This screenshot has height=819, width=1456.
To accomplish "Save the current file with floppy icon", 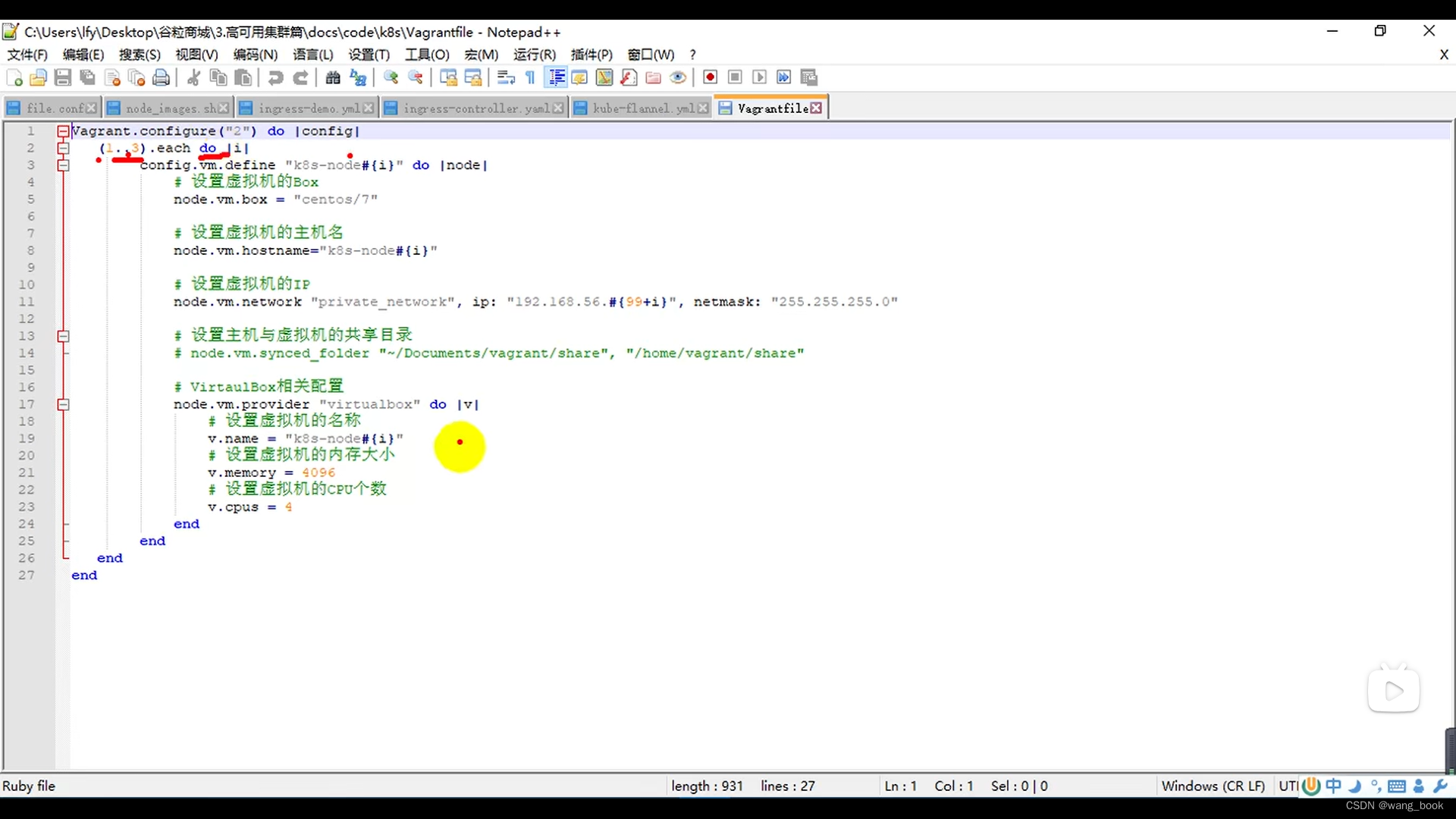I will pos(63,77).
